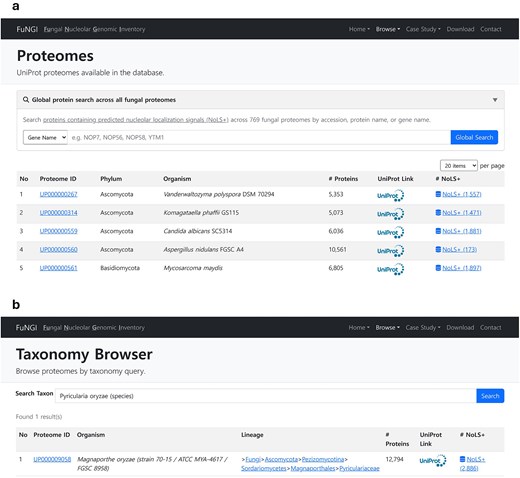
Task: Open Home menu in Taxonomy Browser navbar
Action: click(359, 327)
